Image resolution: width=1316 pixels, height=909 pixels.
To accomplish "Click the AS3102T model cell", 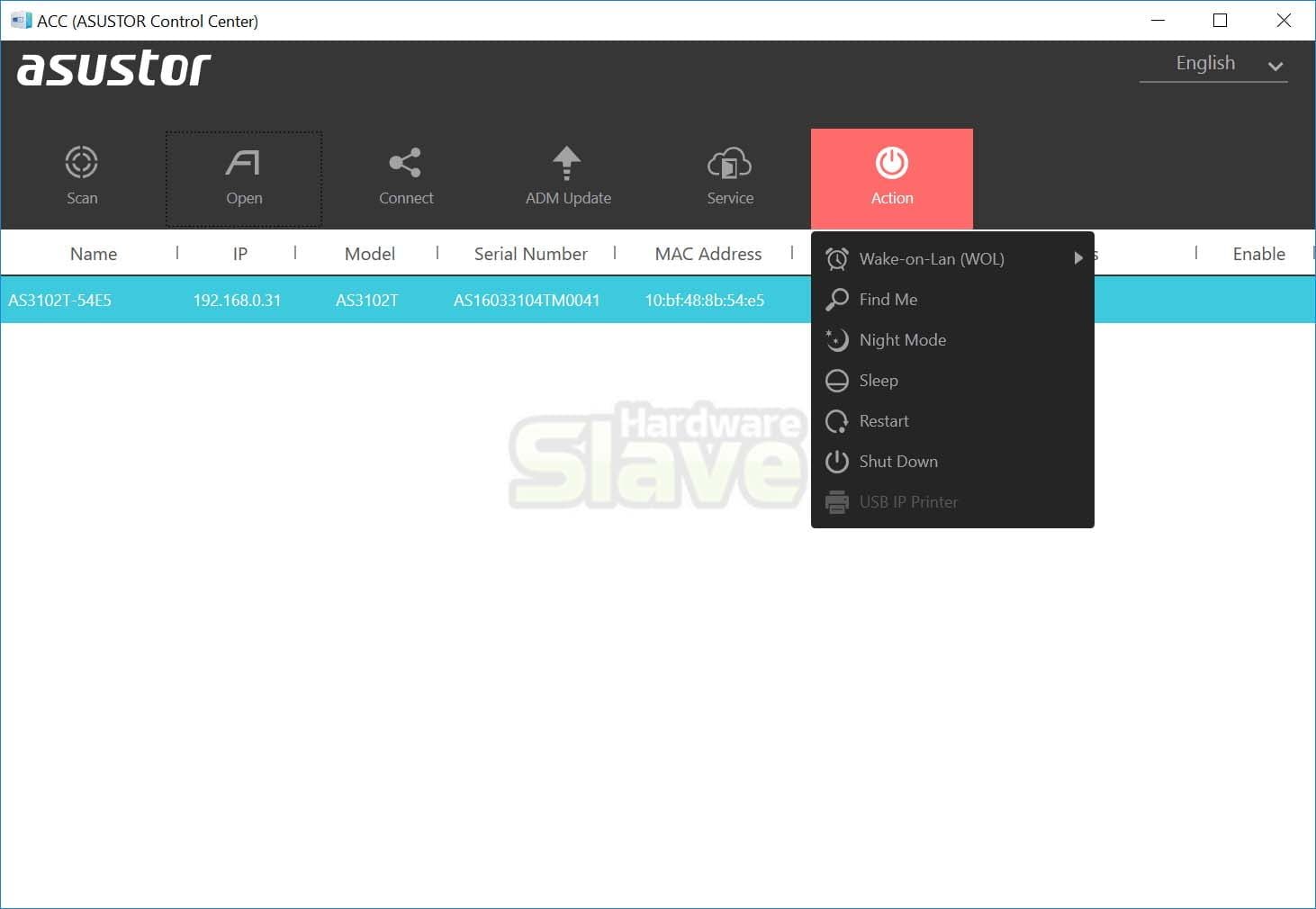I will [367, 301].
